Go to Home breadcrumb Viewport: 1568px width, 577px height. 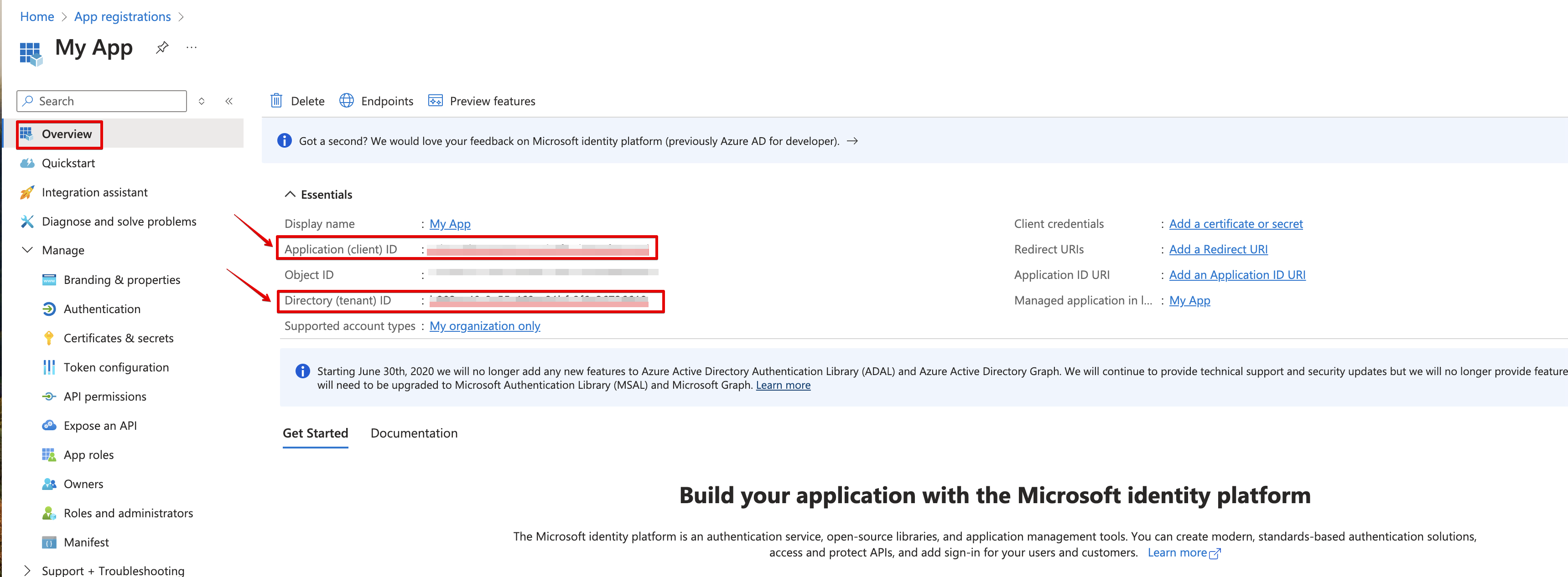[x=37, y=16]
